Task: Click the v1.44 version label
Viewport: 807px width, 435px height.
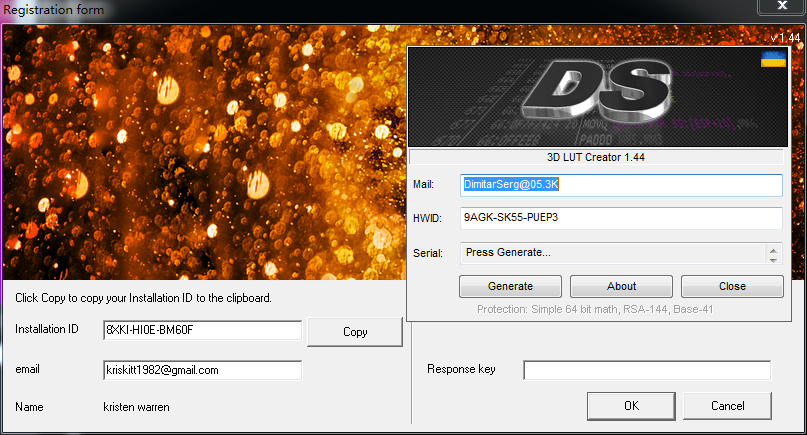Action: pyautogui.click(x=785, y=37)
